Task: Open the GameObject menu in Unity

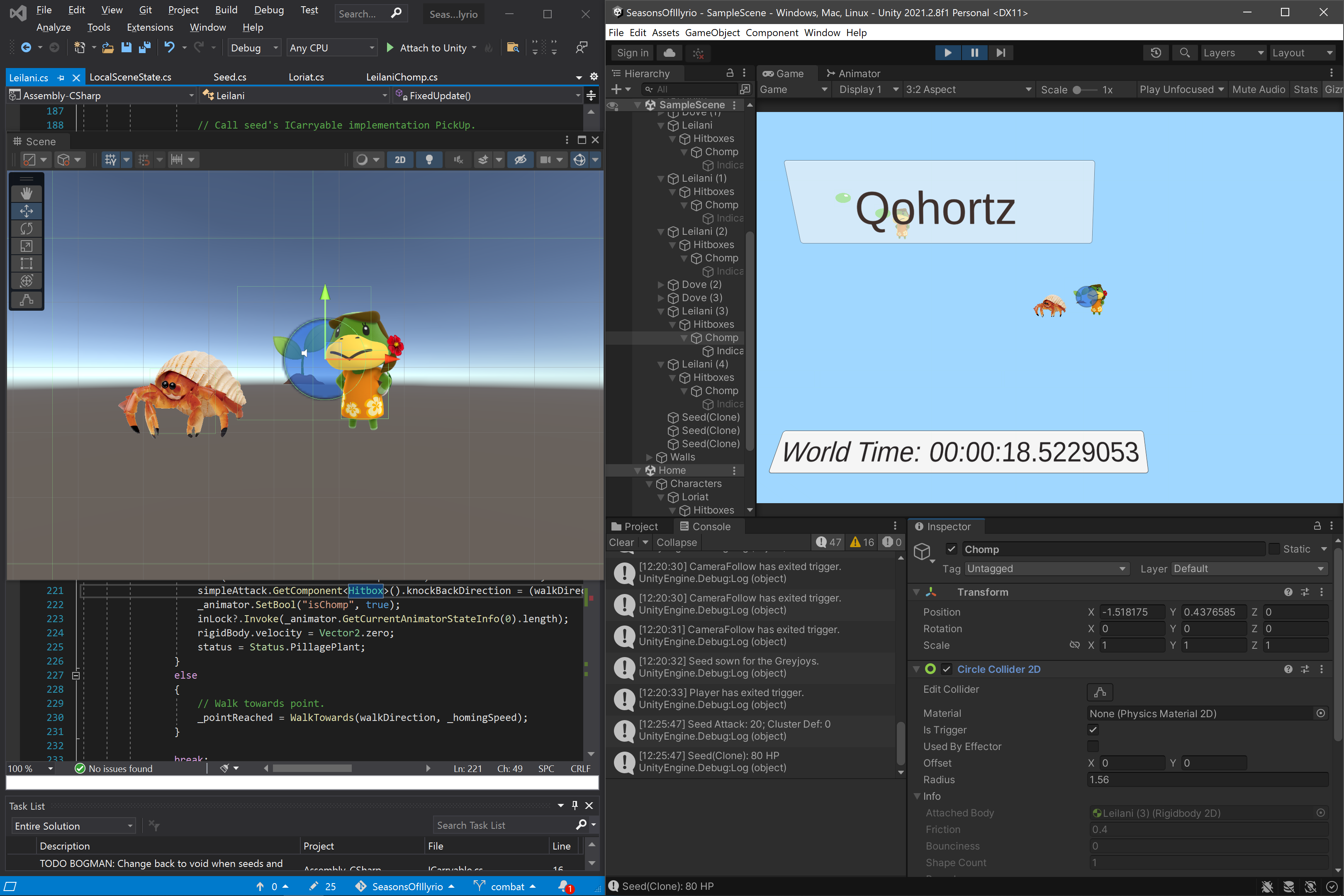Action: [x=712, y=33]
